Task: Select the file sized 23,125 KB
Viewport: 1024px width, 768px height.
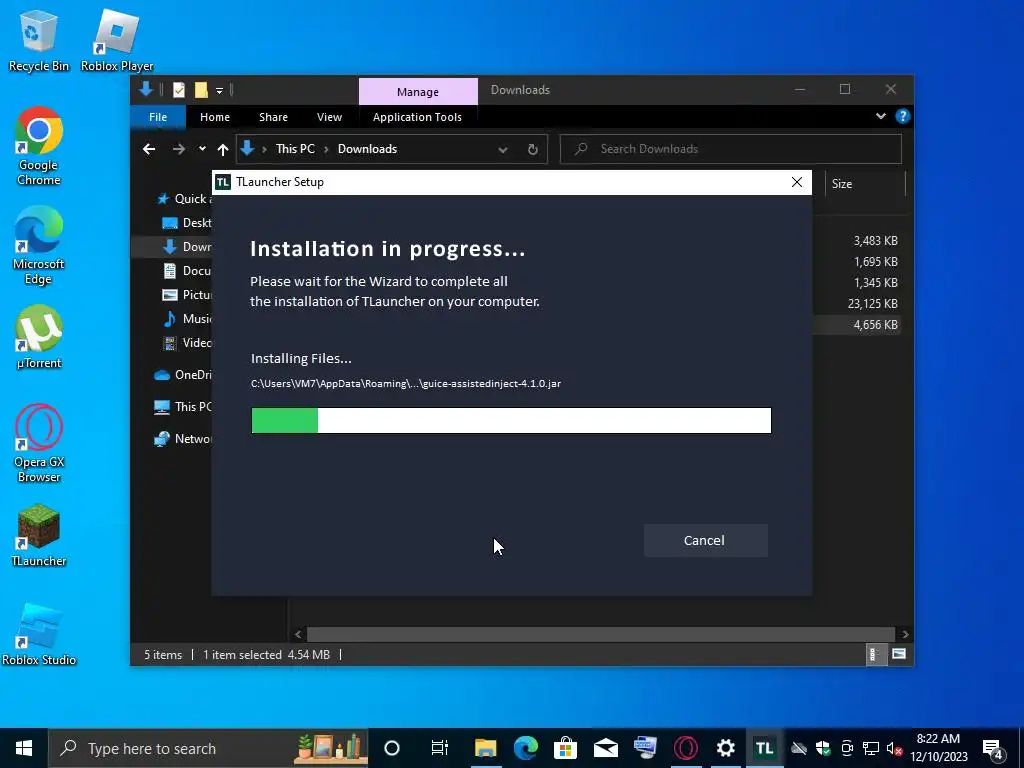Action: [x=872, y=304]
